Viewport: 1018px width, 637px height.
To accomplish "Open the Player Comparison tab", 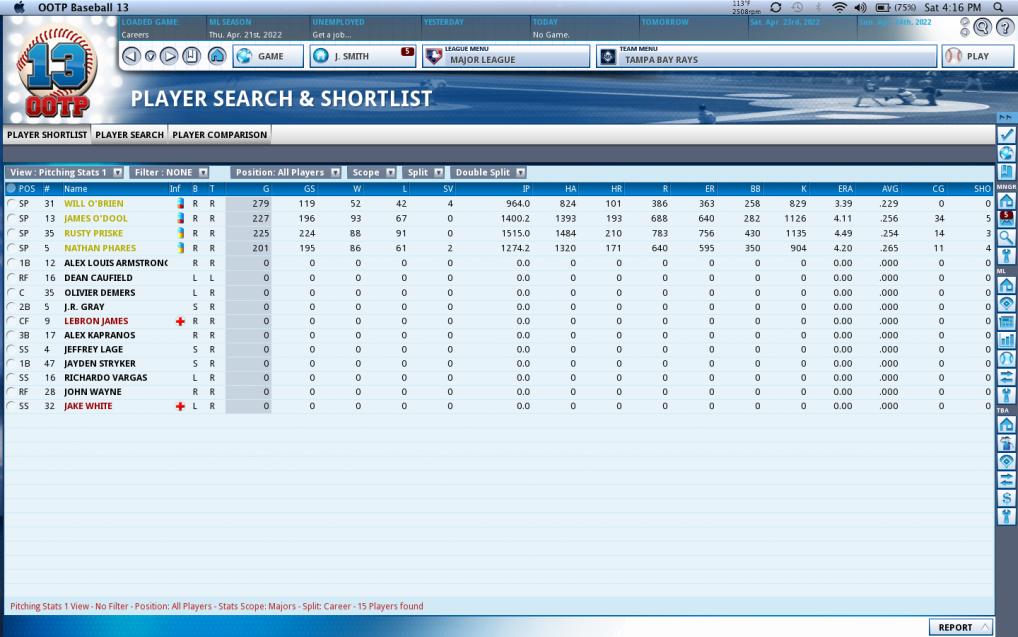I will (220, 135).
